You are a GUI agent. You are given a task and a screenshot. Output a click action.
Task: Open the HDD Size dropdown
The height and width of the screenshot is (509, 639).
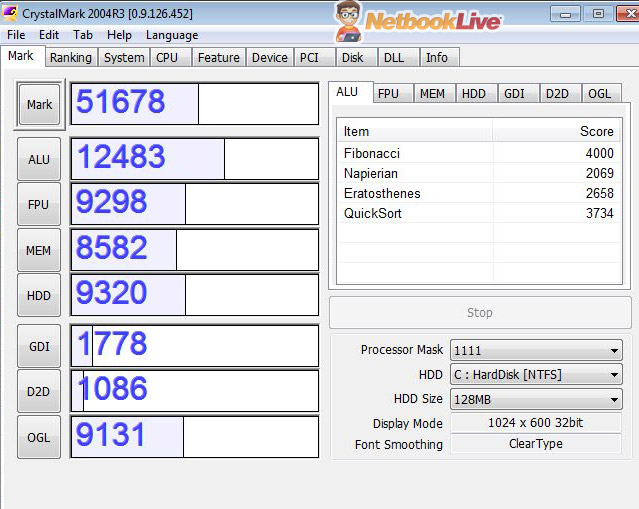click(536, 399)
